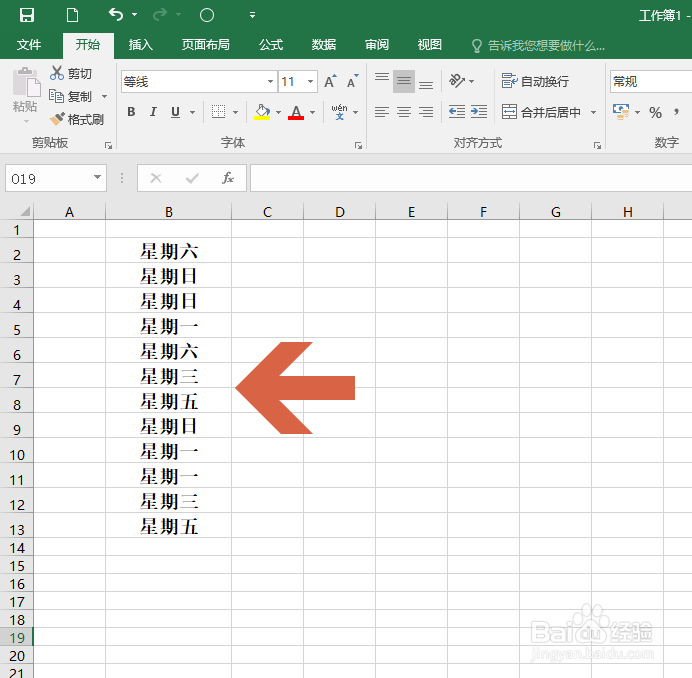692x678 pixels.
Task: Open the font color dropdown arrow
Action: [x=312, y=112]
